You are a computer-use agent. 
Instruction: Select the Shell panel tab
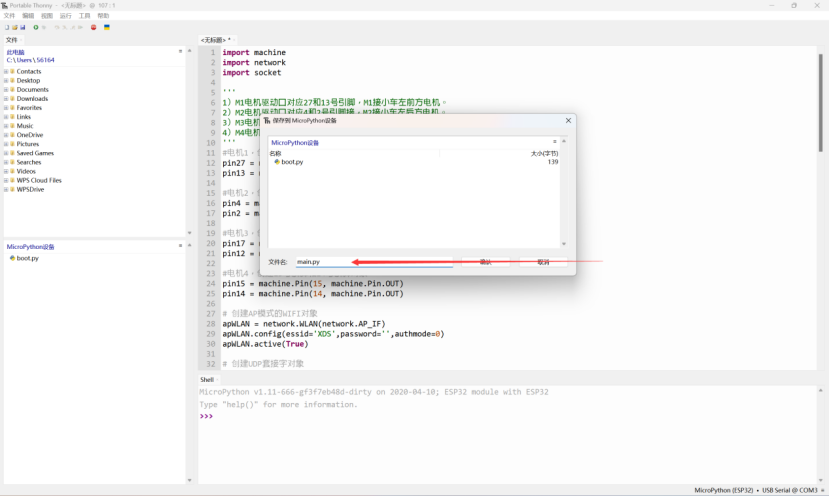pos(207,380)
